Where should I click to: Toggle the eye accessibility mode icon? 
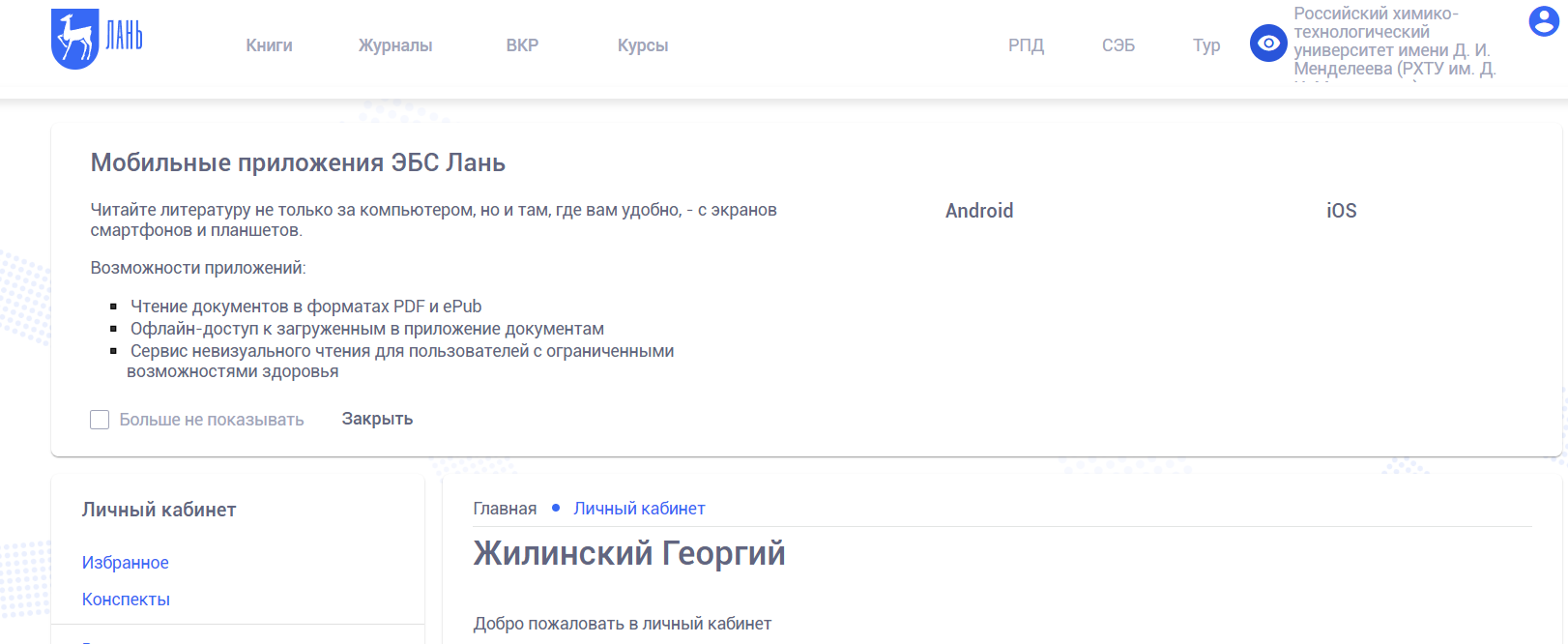tap(1267, 44)
